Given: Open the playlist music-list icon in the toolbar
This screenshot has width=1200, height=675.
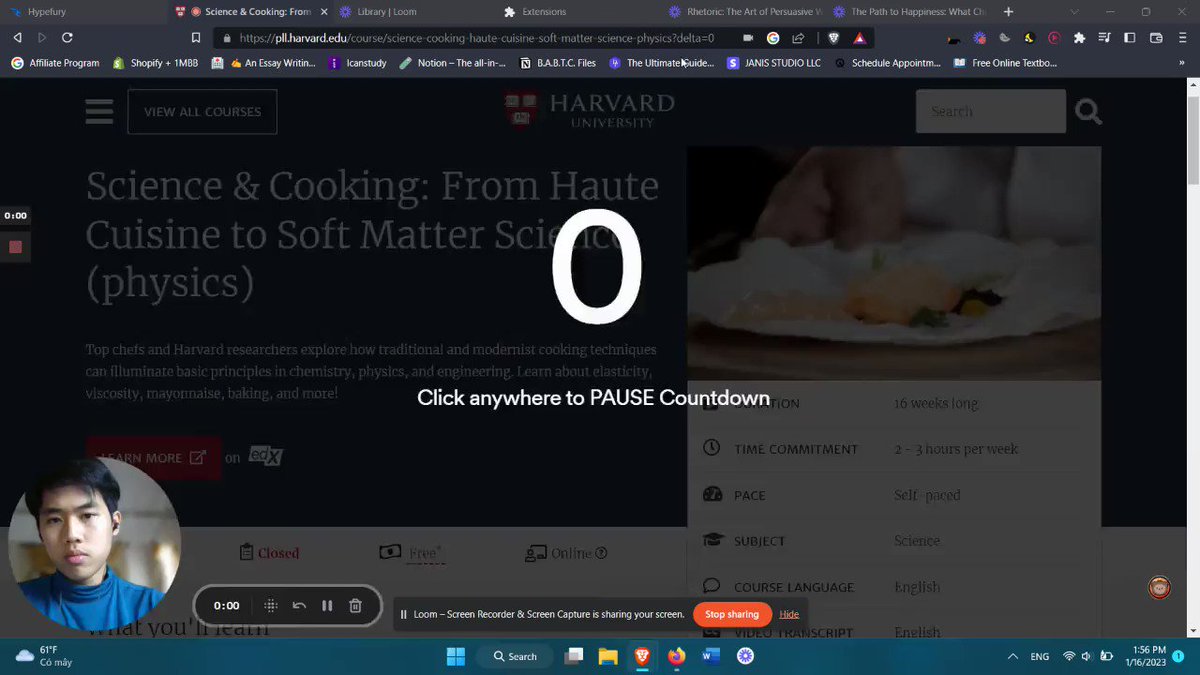Looking at the screenshot, I should tap(1104, 38).
